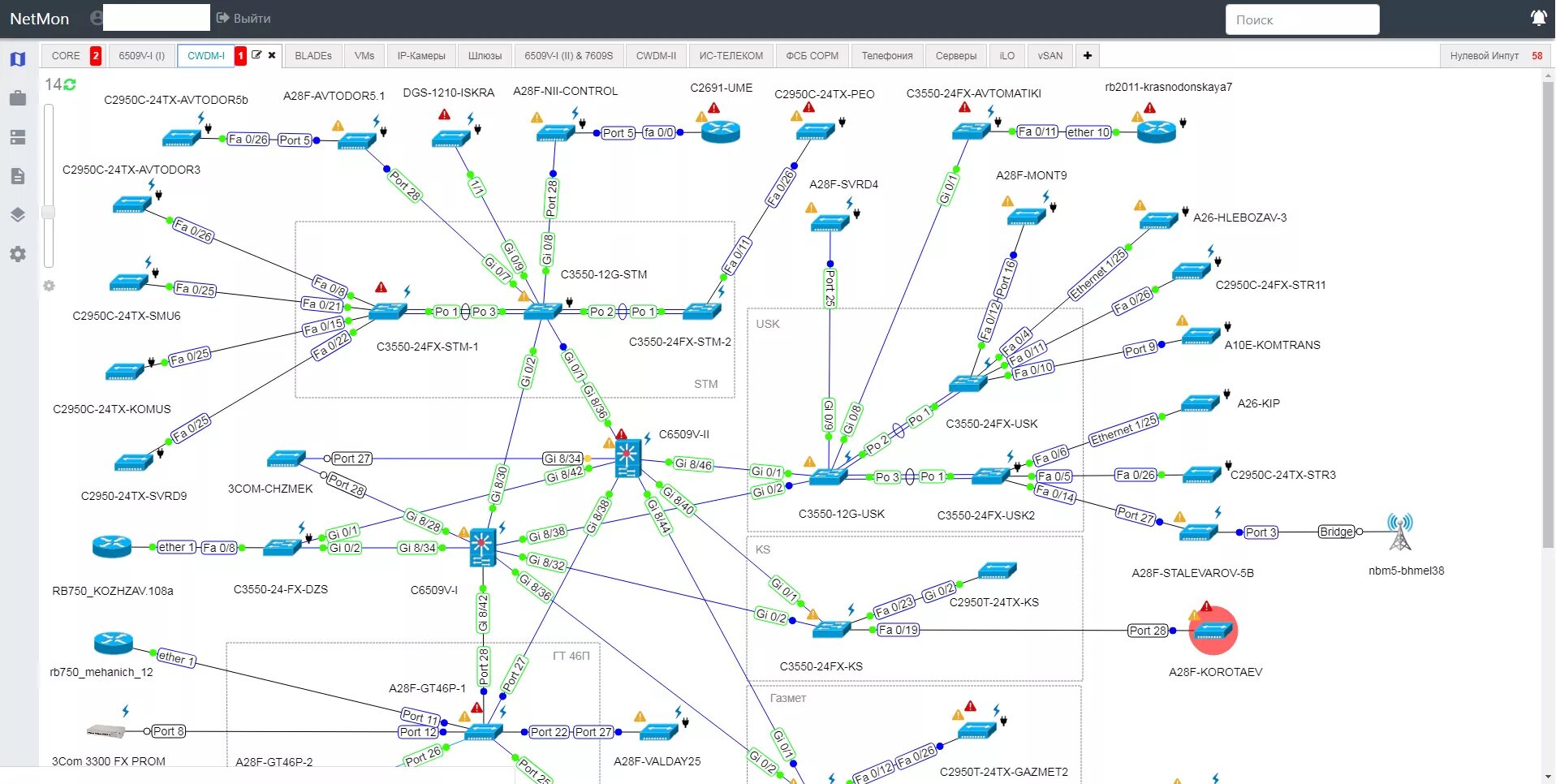Open the Шлюзы tab
Image resolution: width=1556 pixels, height=784 pixels.
tap(485, 55)
